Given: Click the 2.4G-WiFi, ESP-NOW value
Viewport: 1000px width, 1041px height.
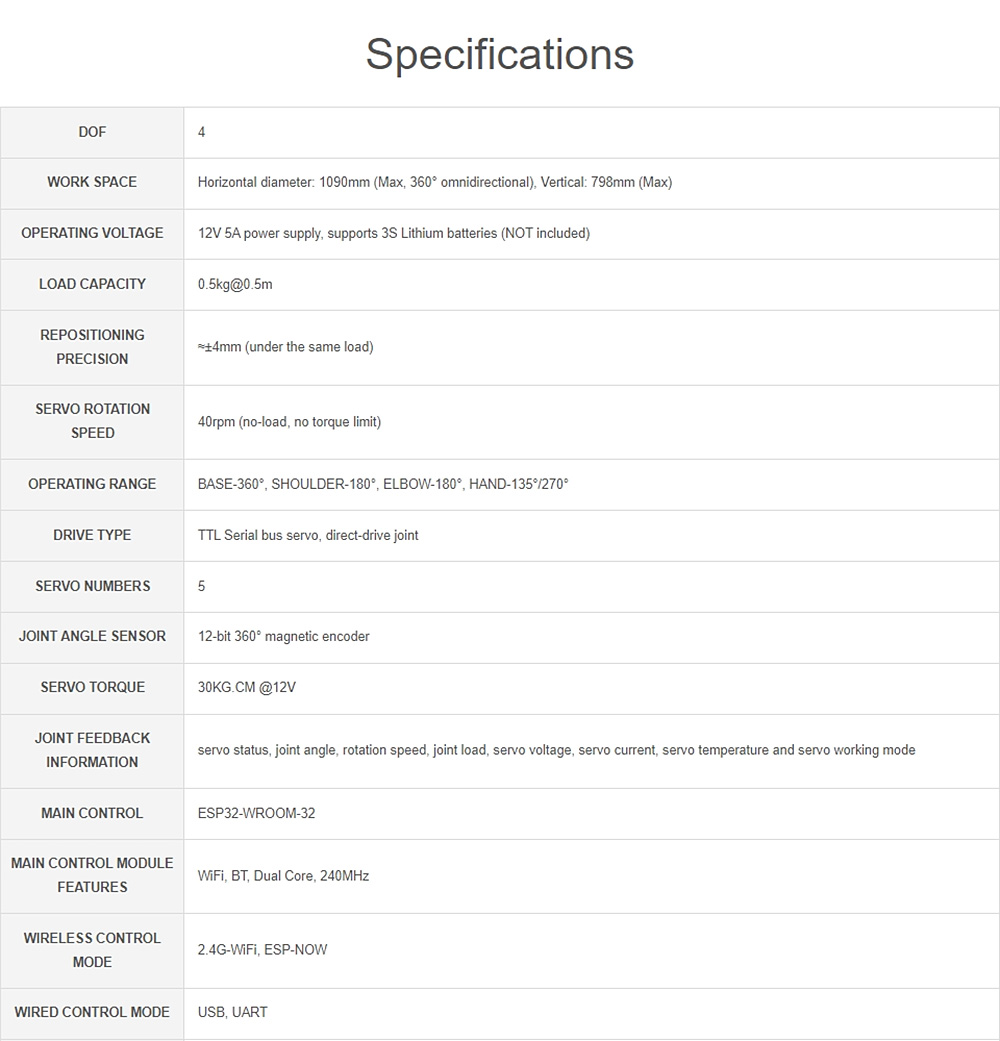Looking at the screenshot, I should coord(262,950).
